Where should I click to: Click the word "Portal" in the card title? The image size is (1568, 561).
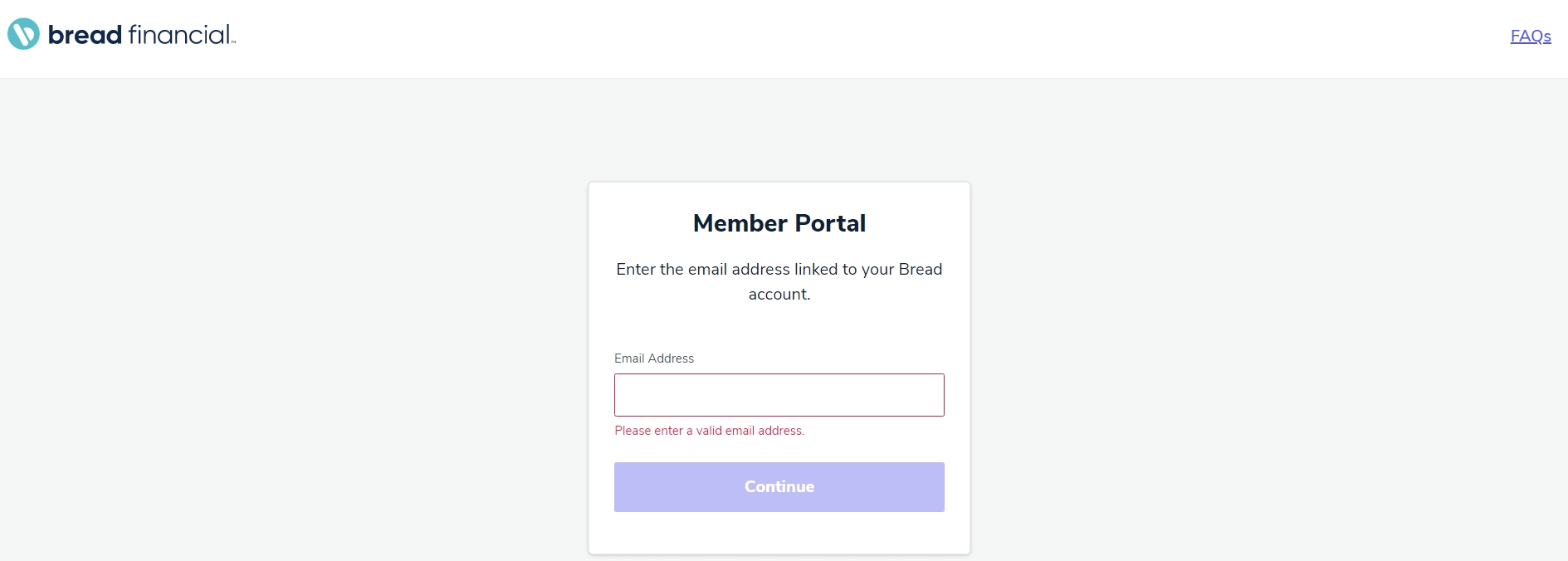(830, 223)
